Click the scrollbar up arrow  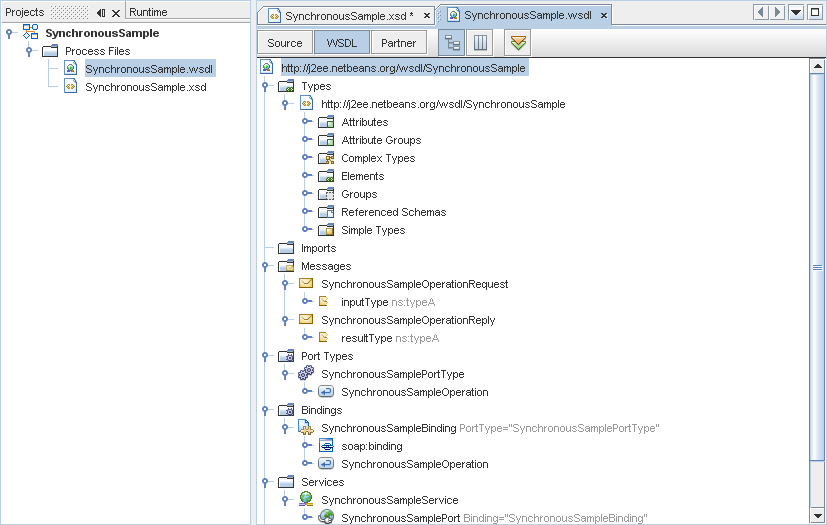[817, 66]
